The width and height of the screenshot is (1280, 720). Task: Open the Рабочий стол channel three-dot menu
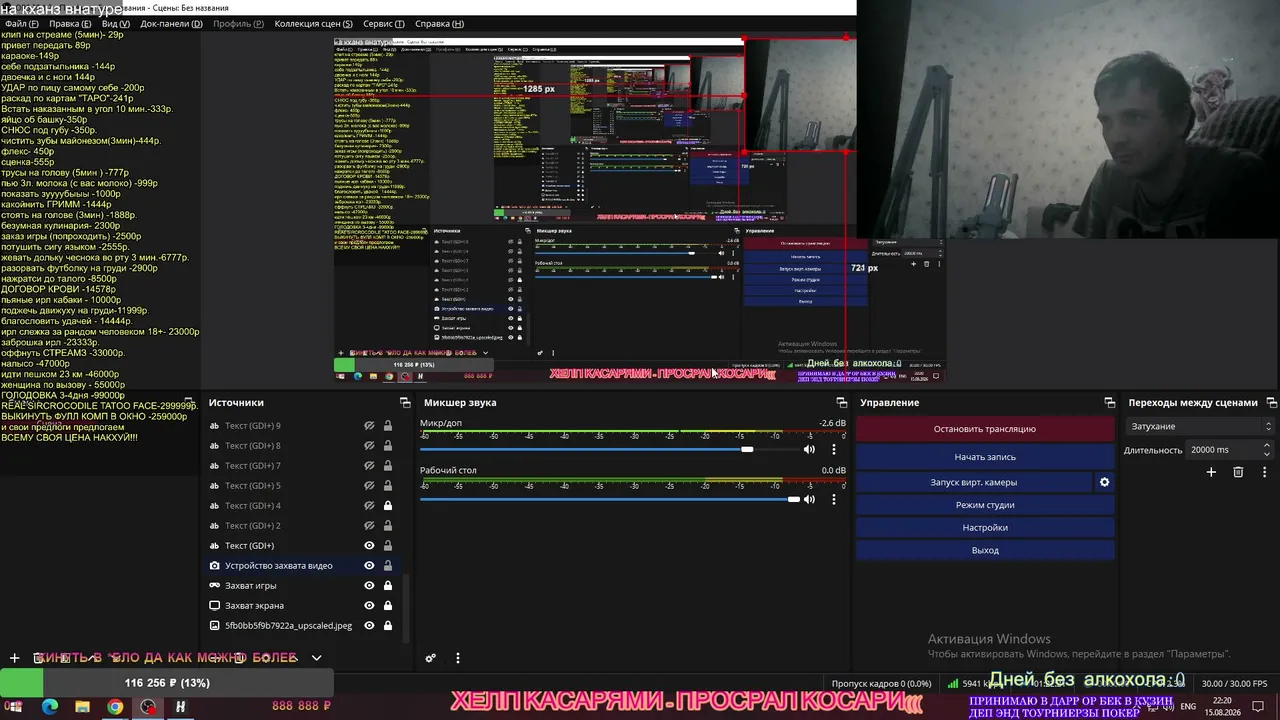tap(834, 500)
